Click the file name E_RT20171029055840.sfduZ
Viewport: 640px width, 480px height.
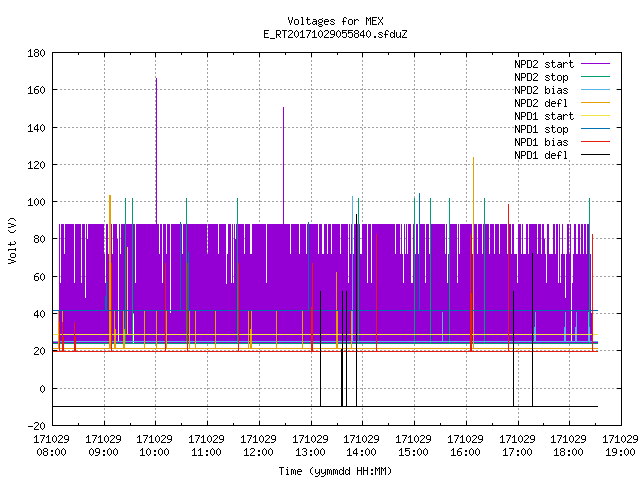tap(335, 34)
